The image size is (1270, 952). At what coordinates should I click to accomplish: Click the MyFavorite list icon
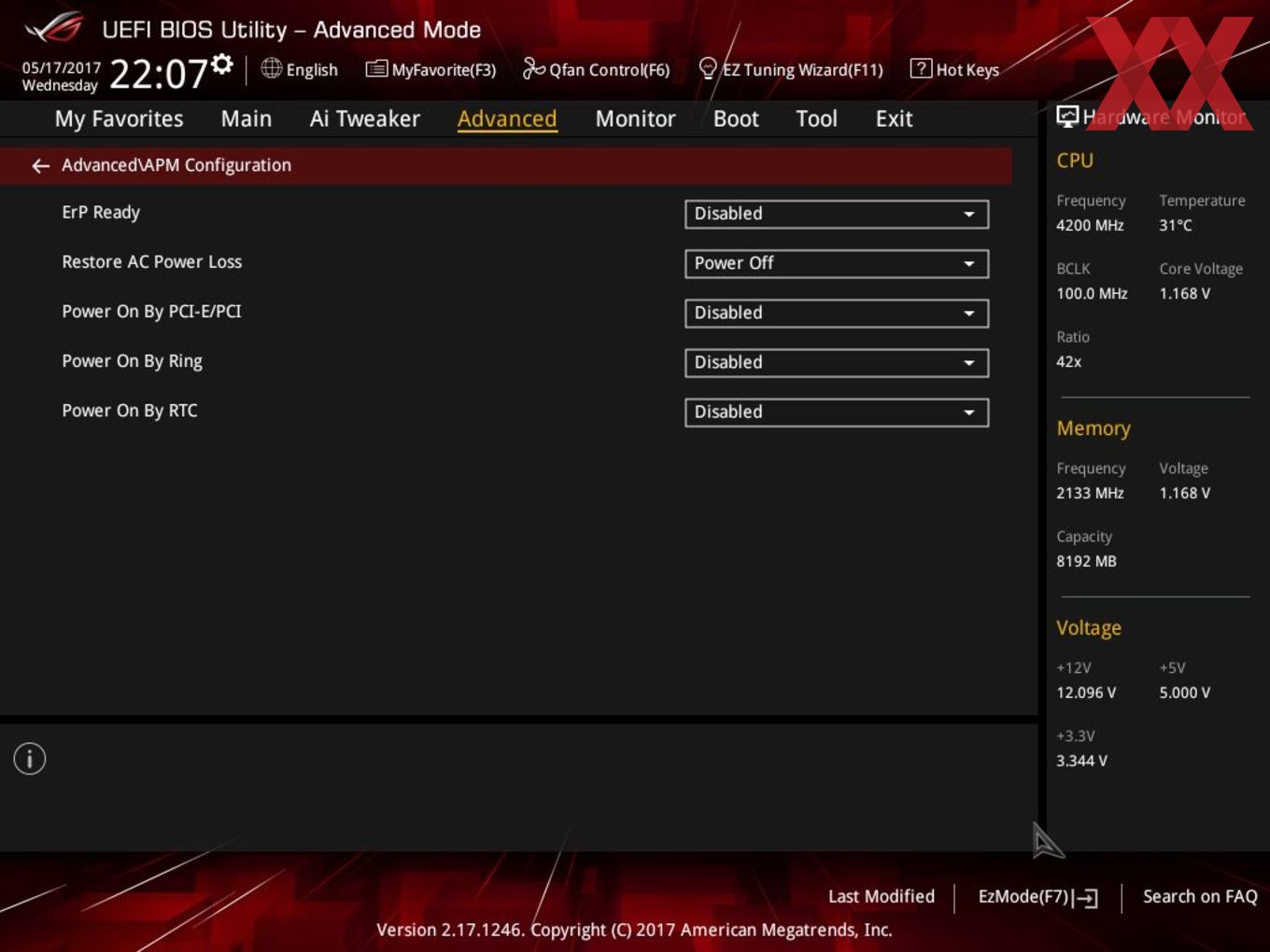[376, 69]
